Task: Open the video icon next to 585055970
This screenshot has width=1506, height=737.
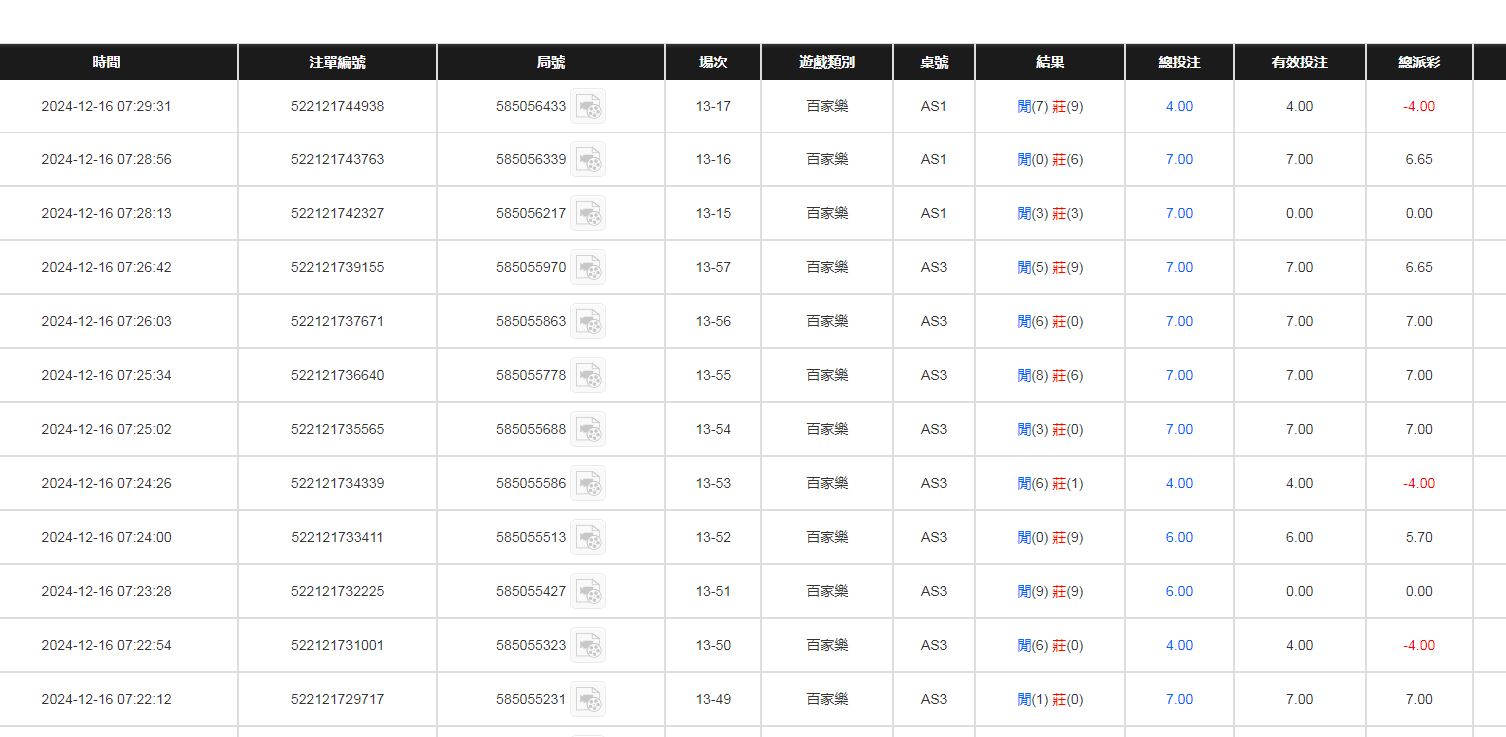Action: point(588,268)
